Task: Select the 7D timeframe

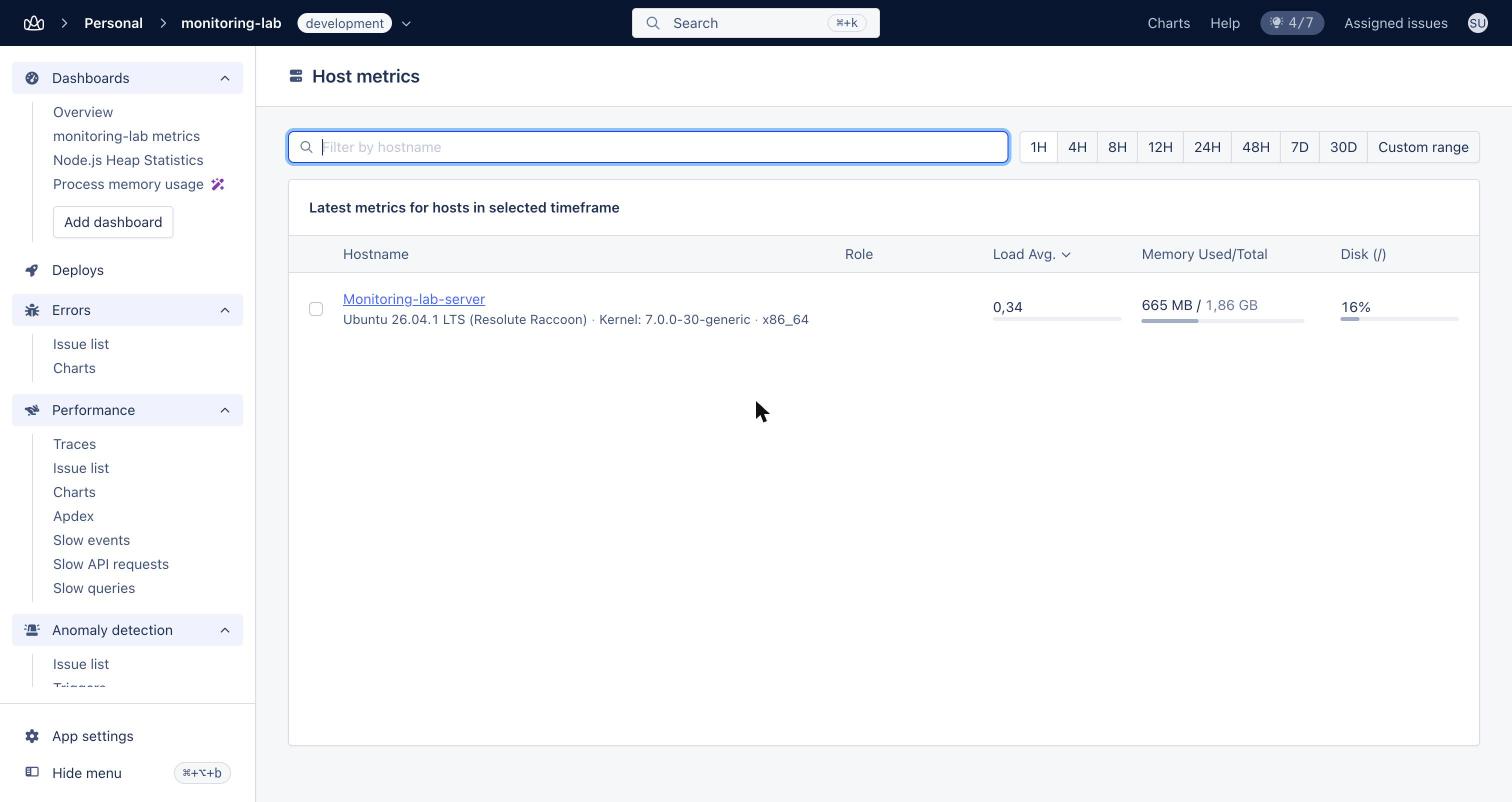Action: click(1299, 147)
